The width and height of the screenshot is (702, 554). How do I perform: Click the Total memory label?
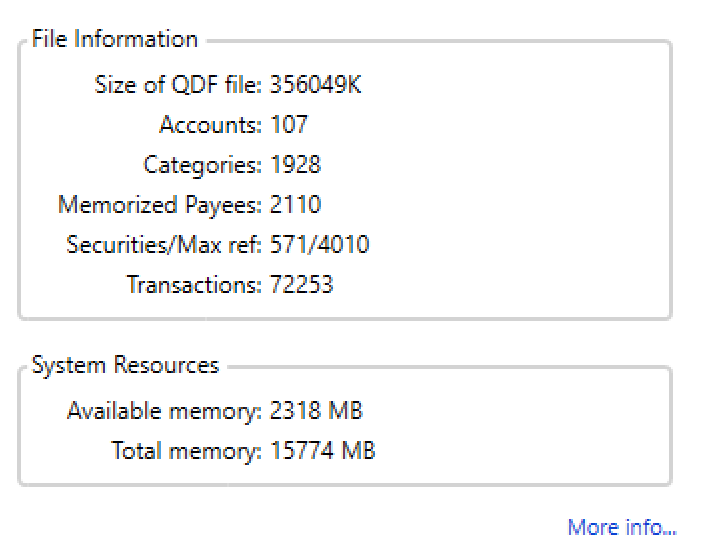click(x=187, y=451)
